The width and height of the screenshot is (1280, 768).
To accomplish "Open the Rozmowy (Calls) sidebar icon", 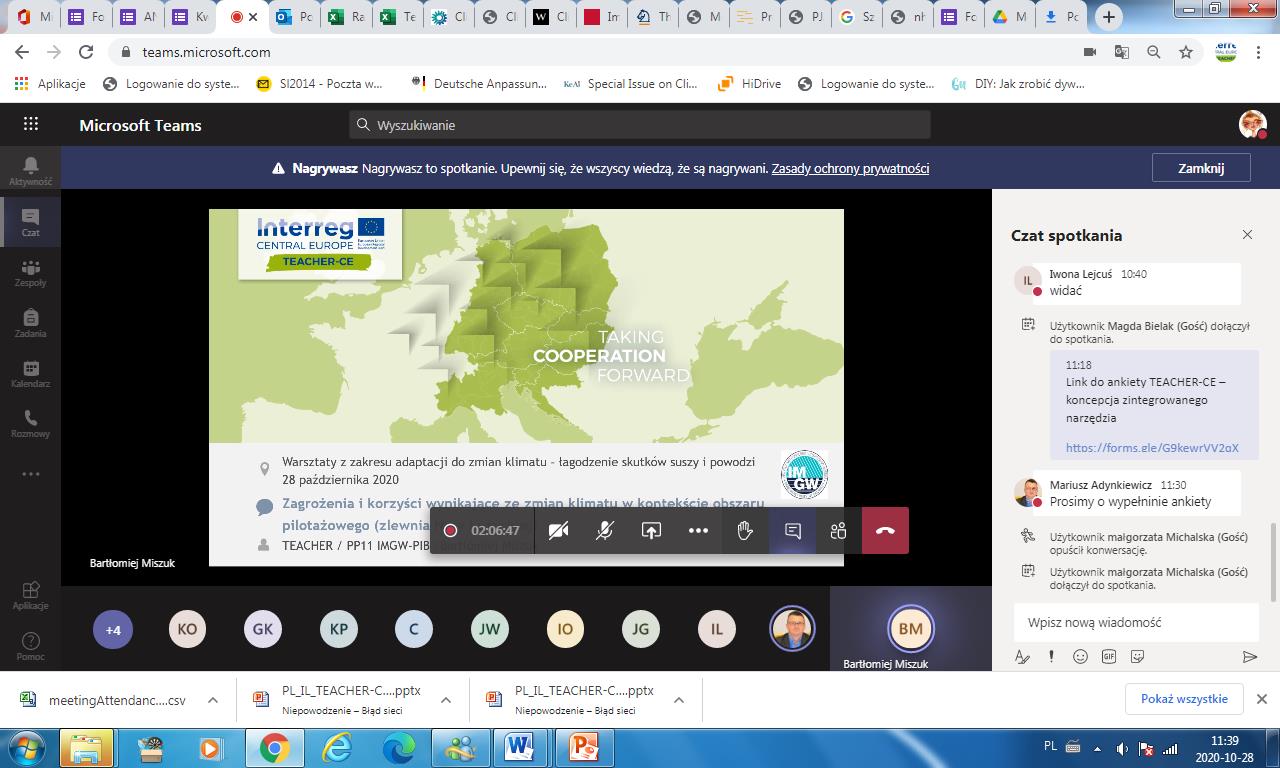I will pos(30,423).
